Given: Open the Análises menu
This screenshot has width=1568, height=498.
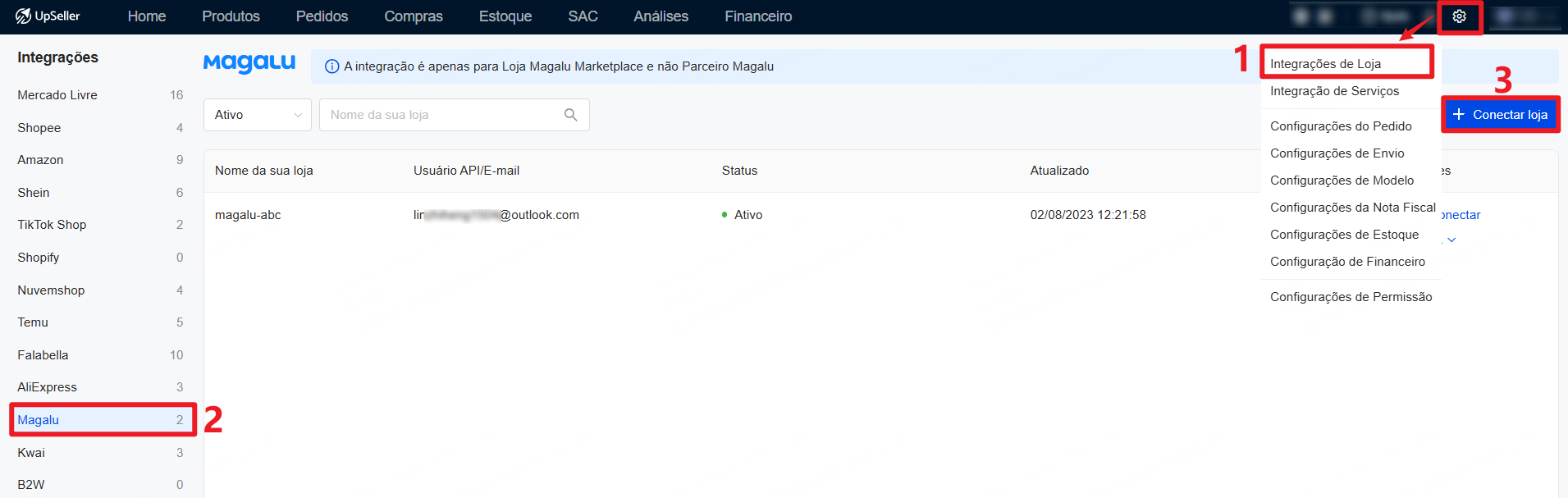Looking at the screenshot, I should coord(661,16).
